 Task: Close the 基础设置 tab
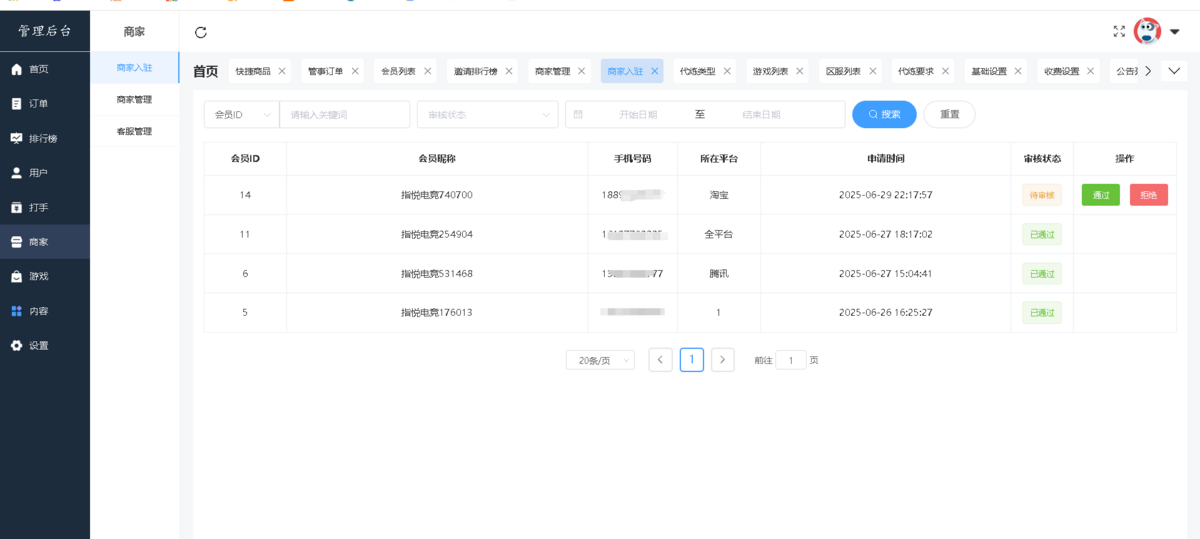pyautogui.click(x=1019, y=71)
